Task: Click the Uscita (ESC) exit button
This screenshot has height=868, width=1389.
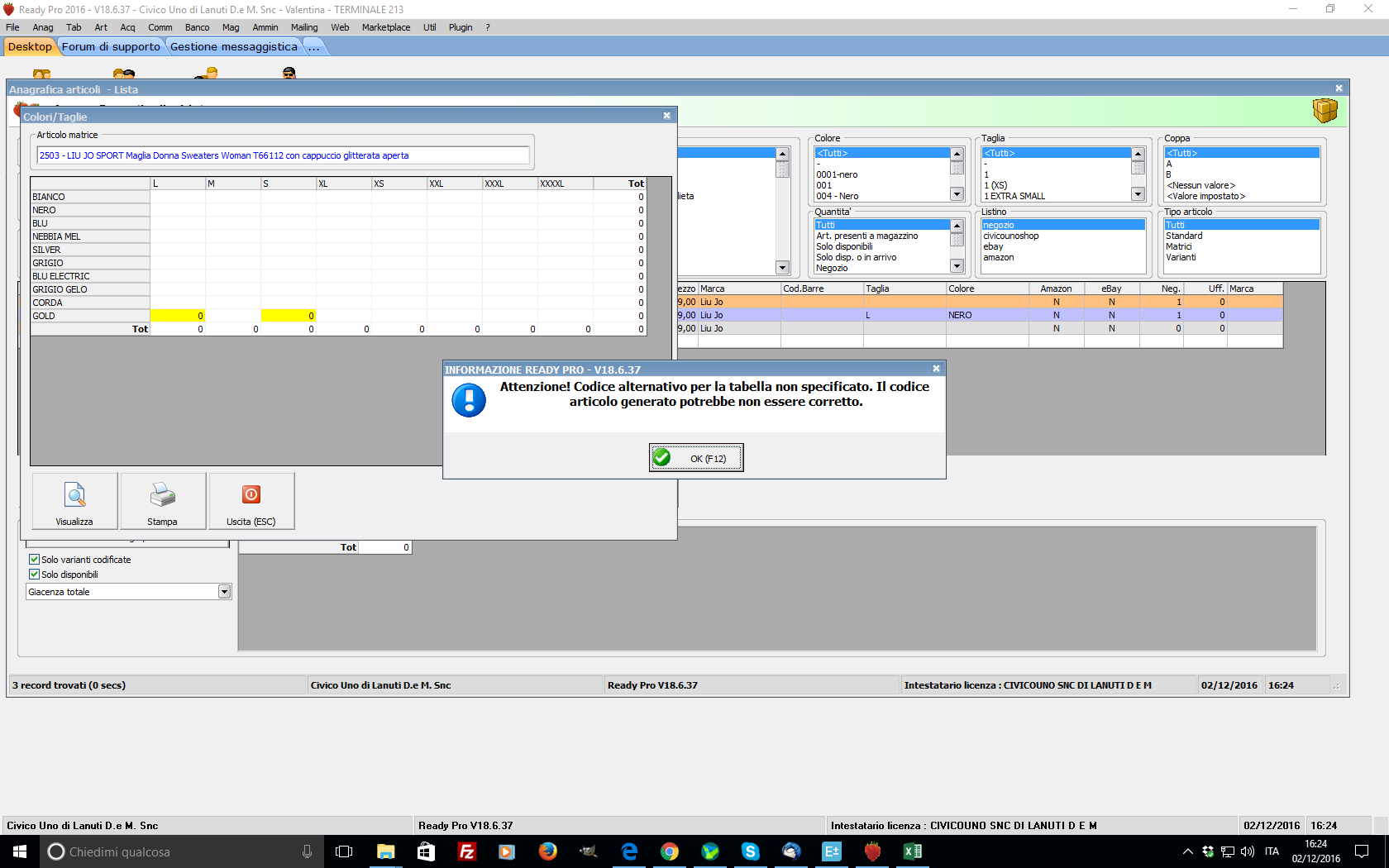Action: tap(251, 501)
